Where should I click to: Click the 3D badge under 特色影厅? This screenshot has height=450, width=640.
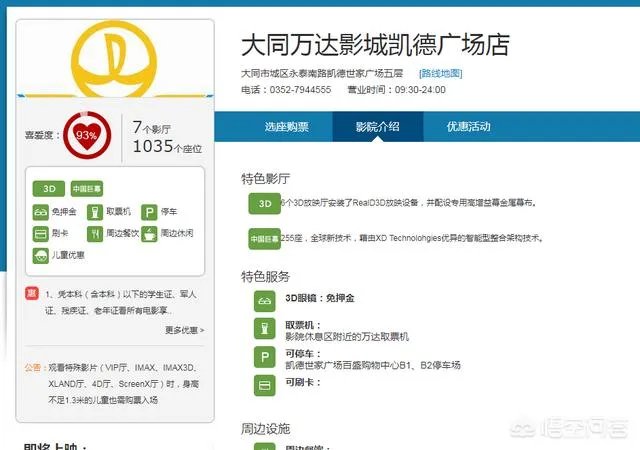click(x=264, y=203)
